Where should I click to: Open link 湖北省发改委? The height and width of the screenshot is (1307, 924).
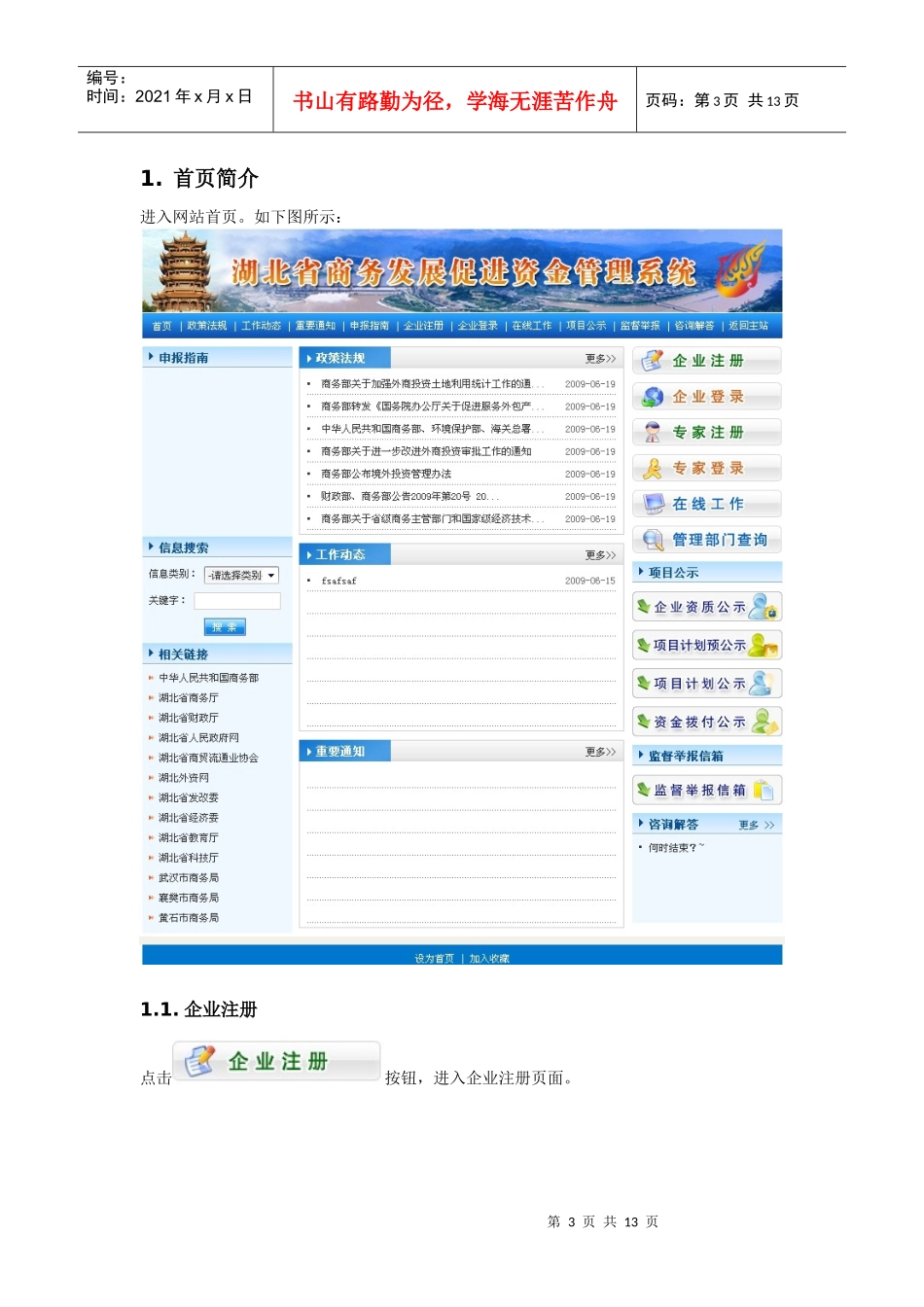pos(189,797)
